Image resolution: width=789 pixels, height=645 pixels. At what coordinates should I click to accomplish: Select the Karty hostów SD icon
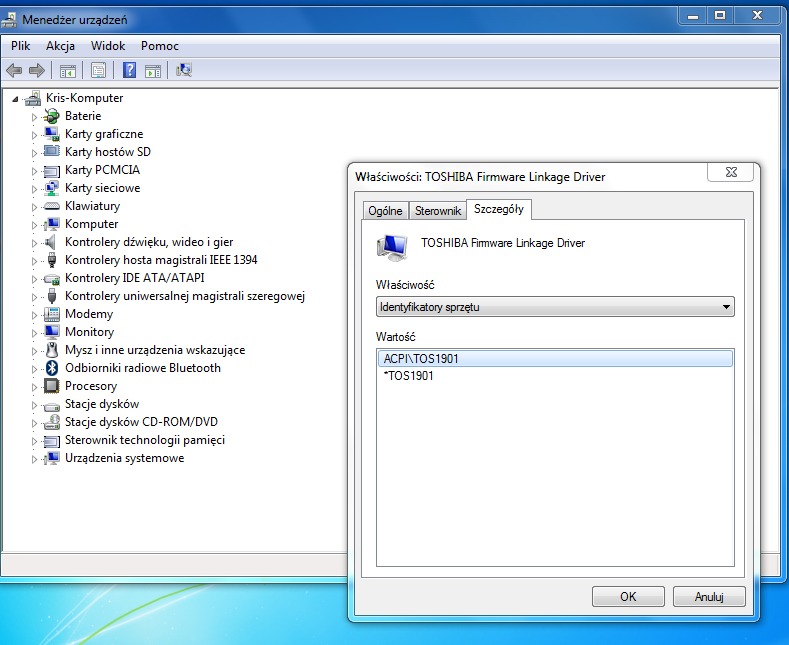[x=51, y=151]
